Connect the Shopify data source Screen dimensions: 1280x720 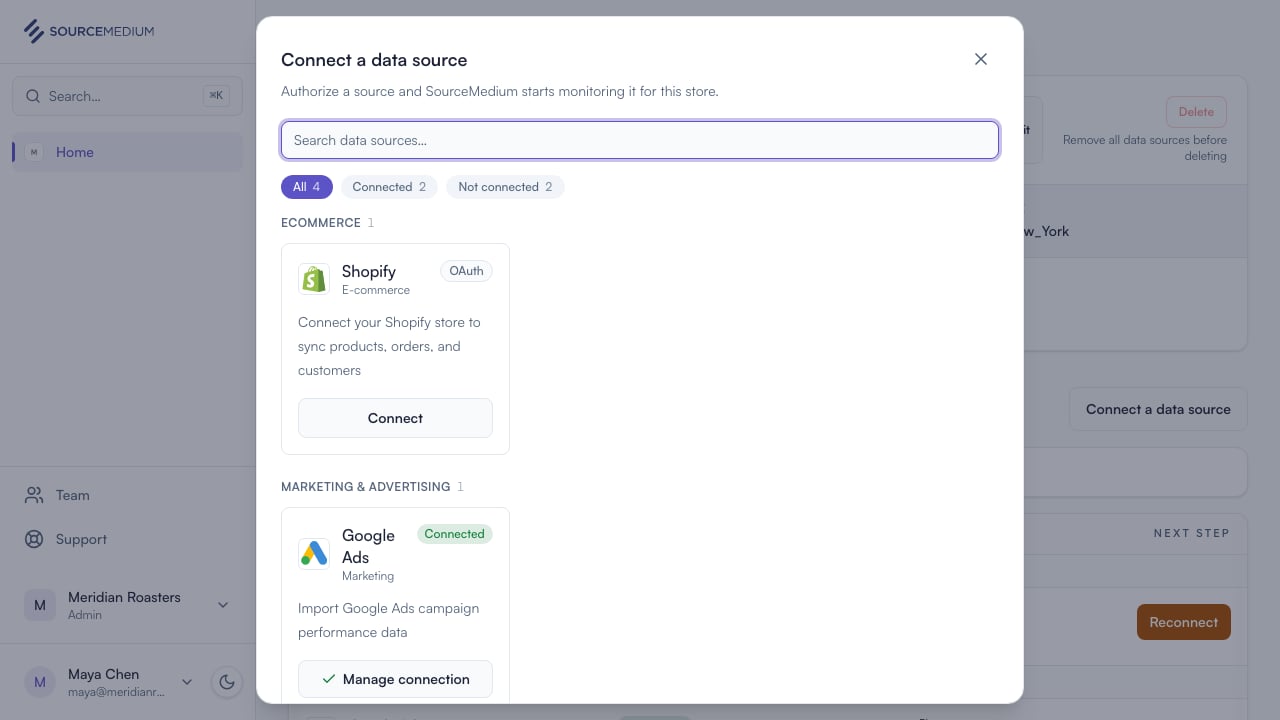tap(395, 418)
